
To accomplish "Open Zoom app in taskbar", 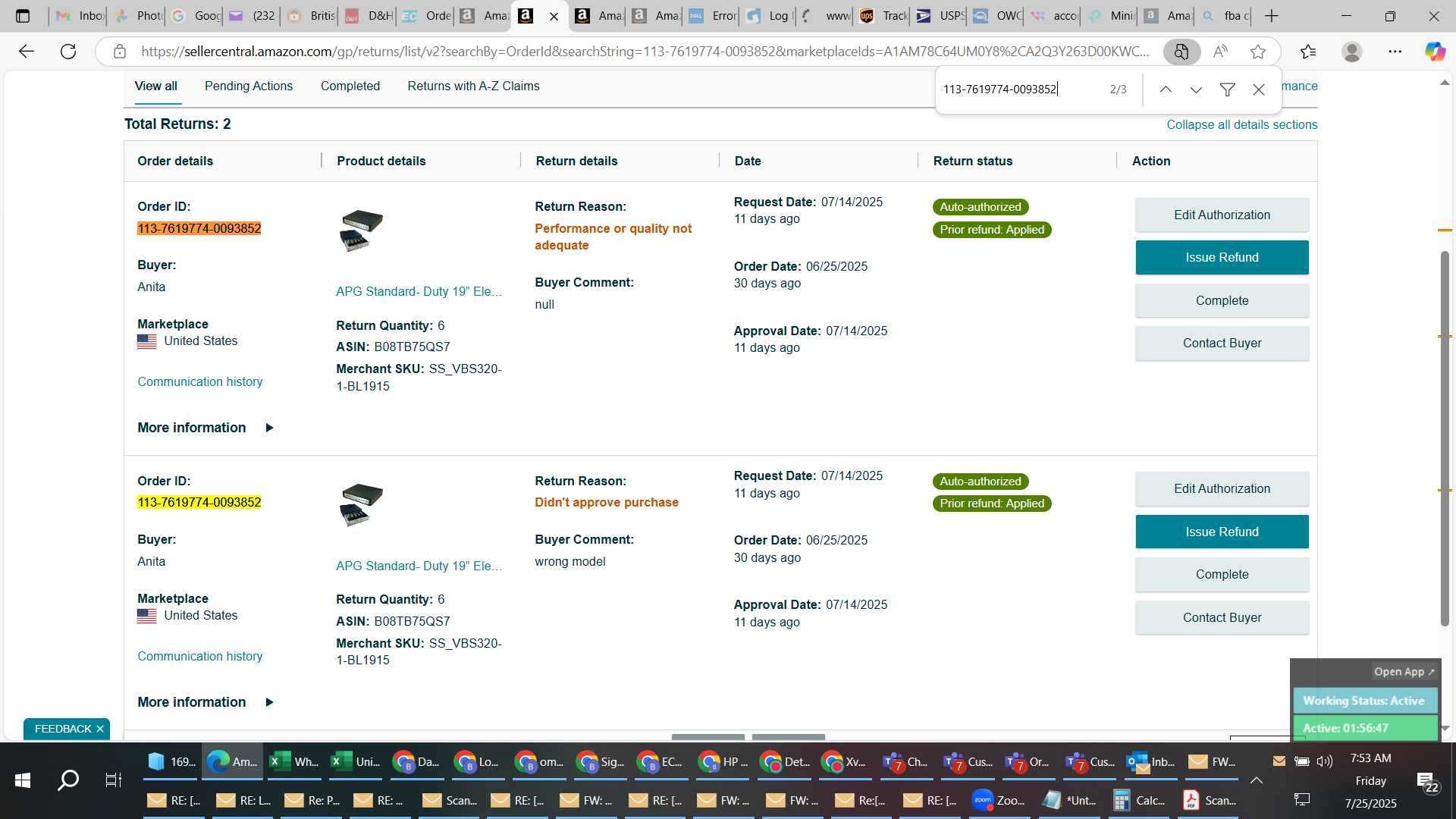I will (x=999, y=800).
